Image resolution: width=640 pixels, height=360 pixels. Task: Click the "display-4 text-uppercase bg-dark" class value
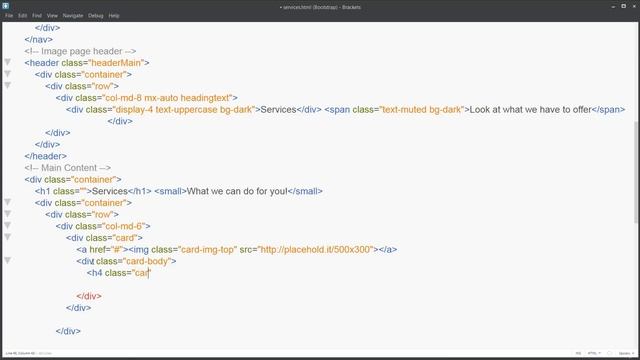tap(184, 109)
